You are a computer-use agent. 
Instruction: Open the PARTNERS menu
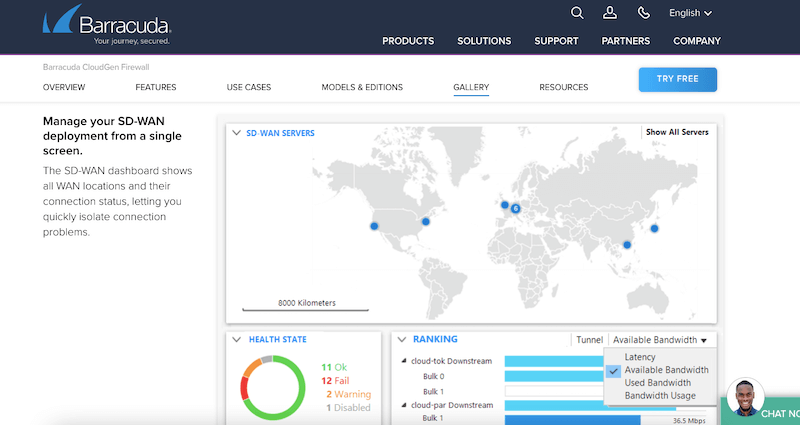626,41
